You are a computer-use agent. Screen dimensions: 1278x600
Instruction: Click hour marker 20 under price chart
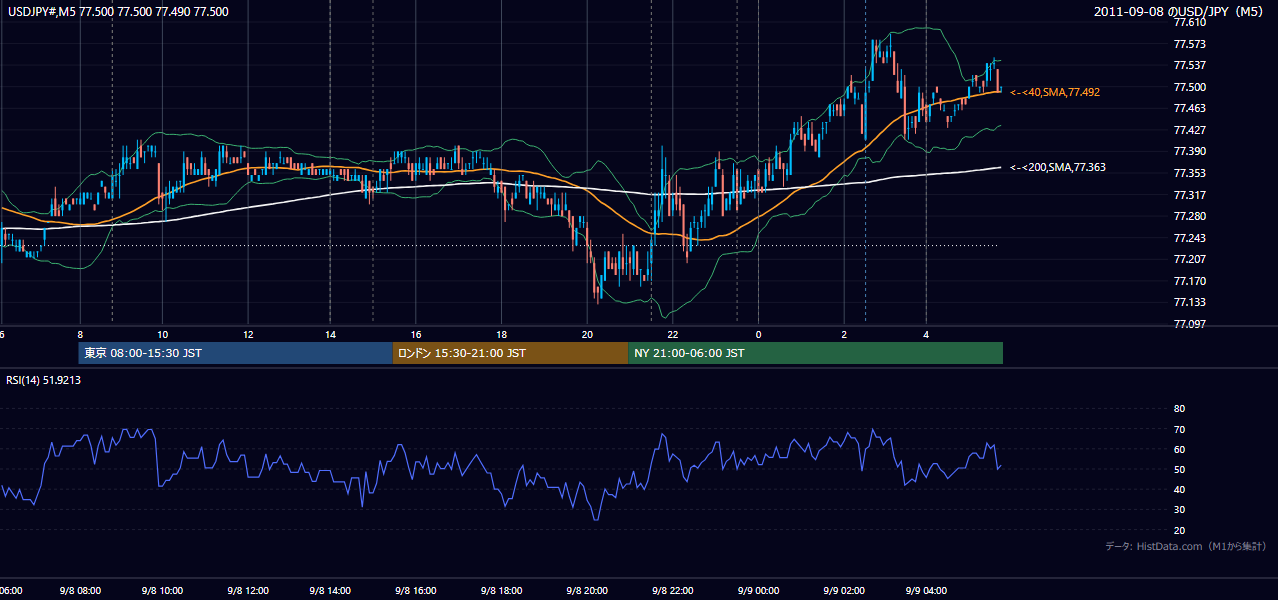pyautogui.click(x=587, y=335)
